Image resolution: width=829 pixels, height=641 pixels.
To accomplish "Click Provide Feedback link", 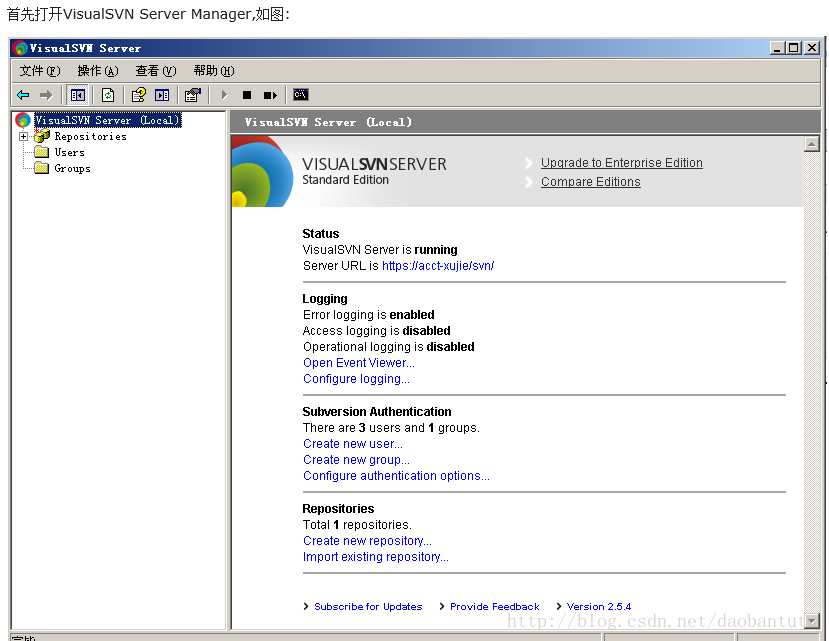I will click(494, 607).
